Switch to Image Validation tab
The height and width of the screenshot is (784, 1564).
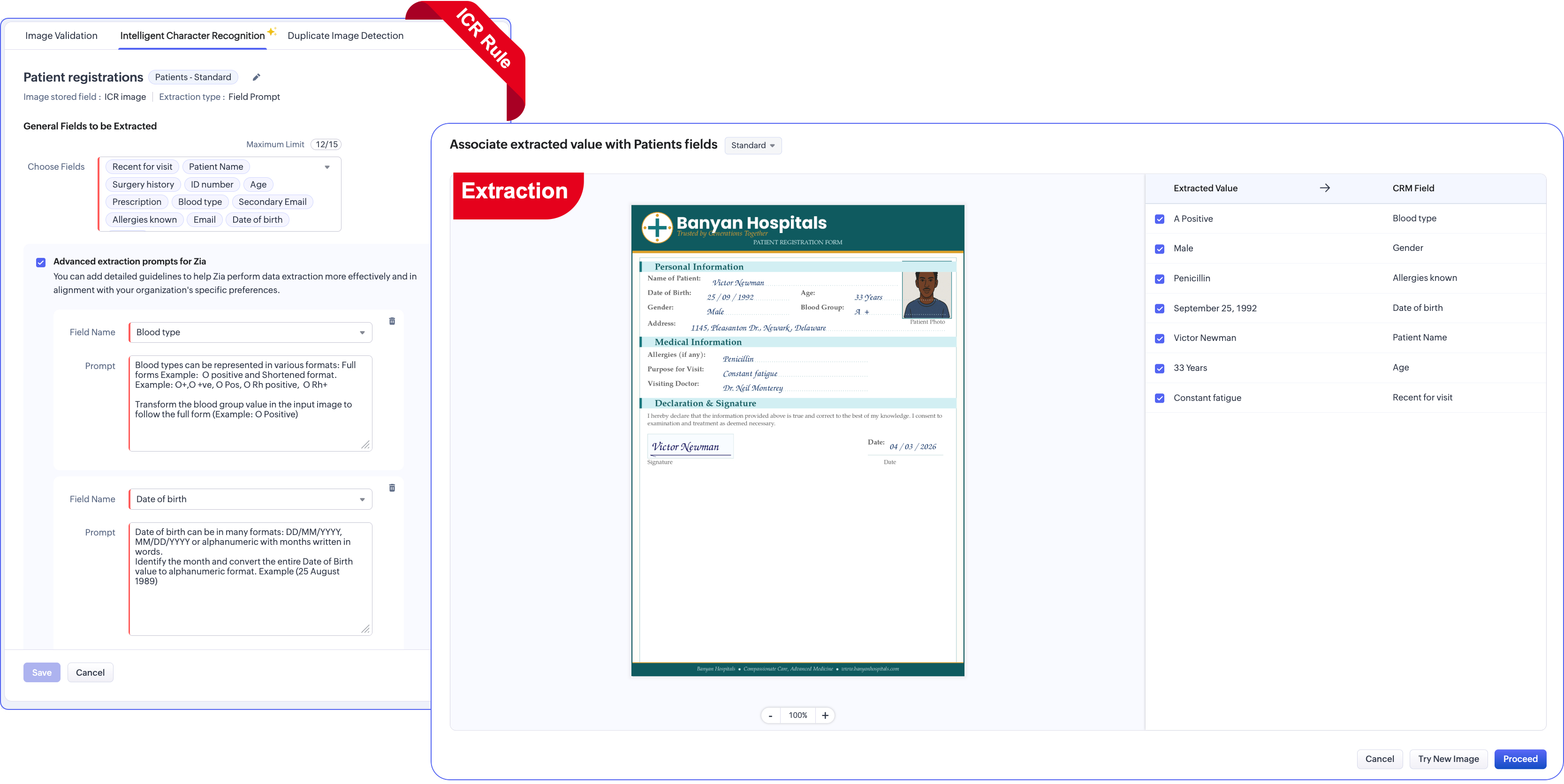(x=61, y=36)
